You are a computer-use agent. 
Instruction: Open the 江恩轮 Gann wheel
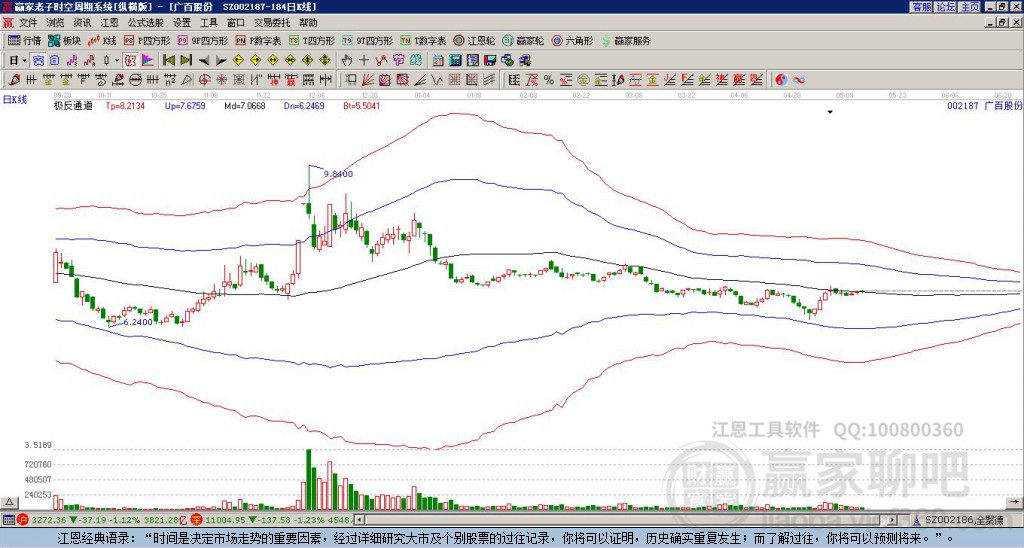474,40
